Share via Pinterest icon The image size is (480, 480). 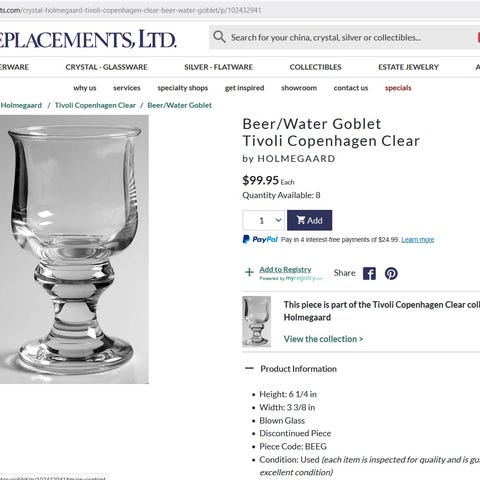(391, 274)
